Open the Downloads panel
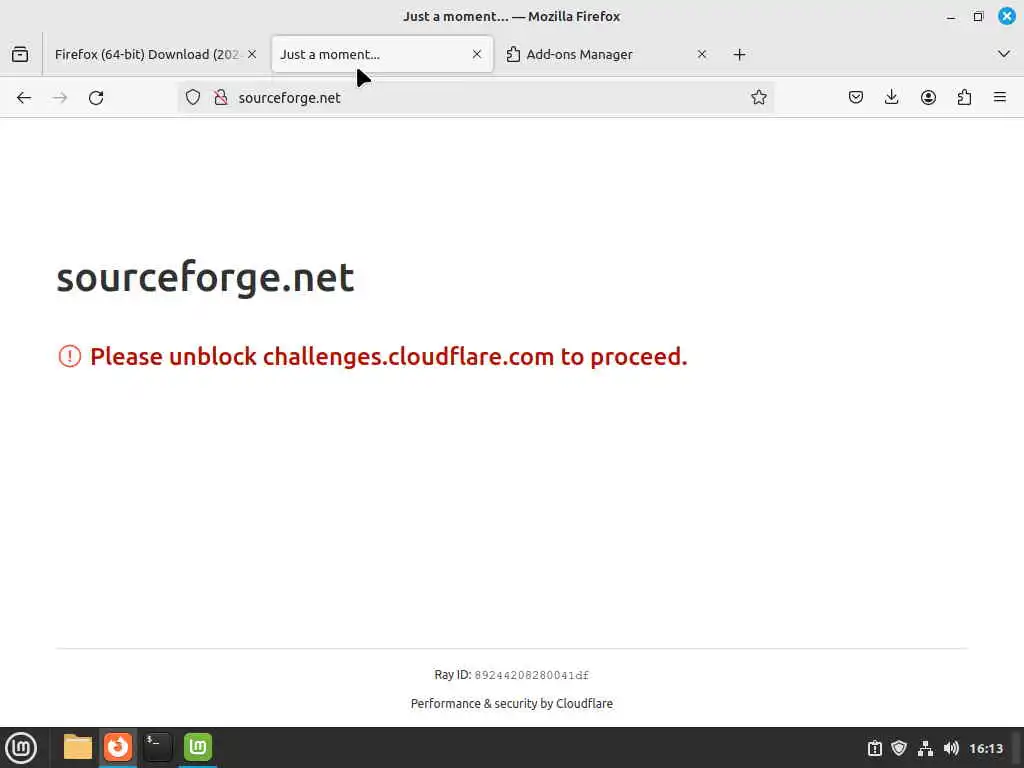This screenshot has width=1024, height=768. tap(891, 97)
